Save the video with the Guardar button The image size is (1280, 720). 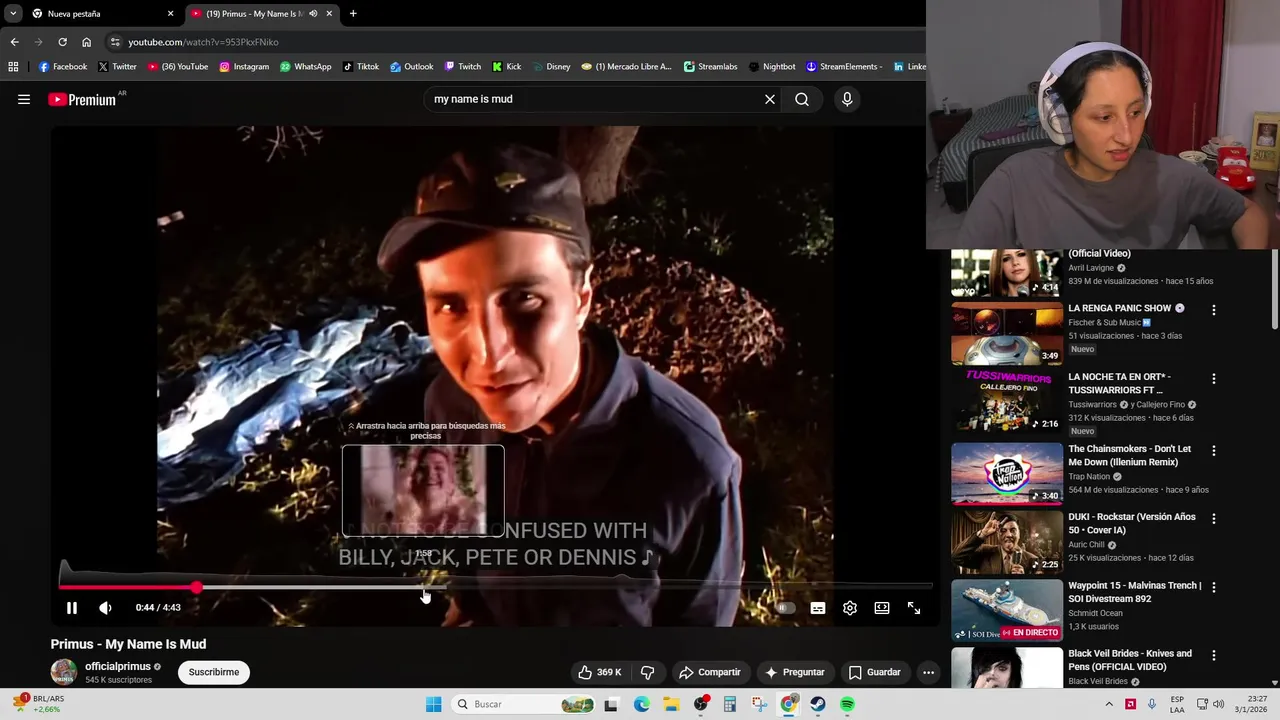pyautogui.click(x=874, y=672)
